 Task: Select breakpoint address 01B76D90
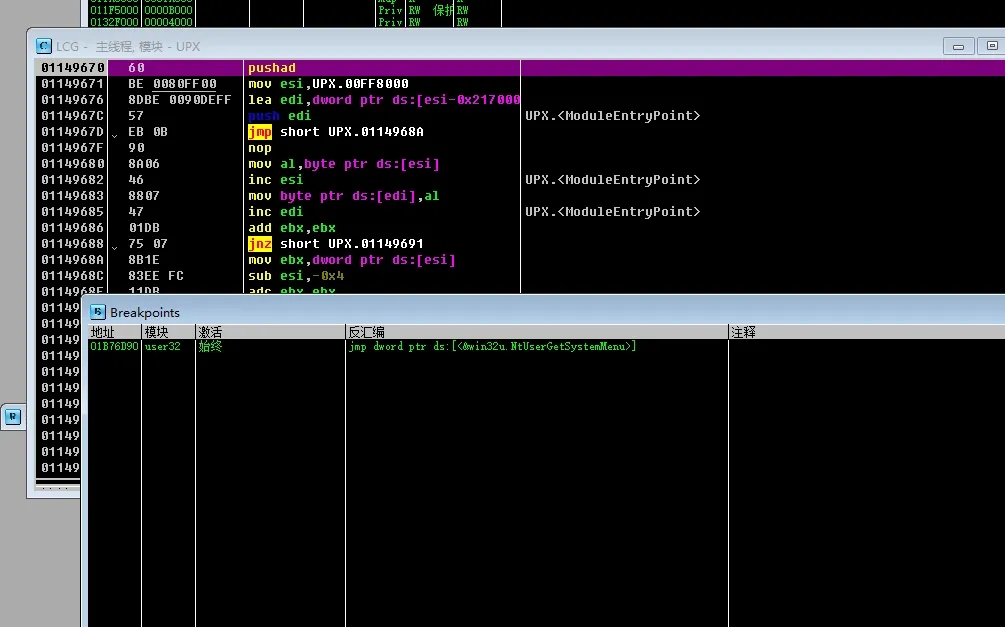coord(114,346)
